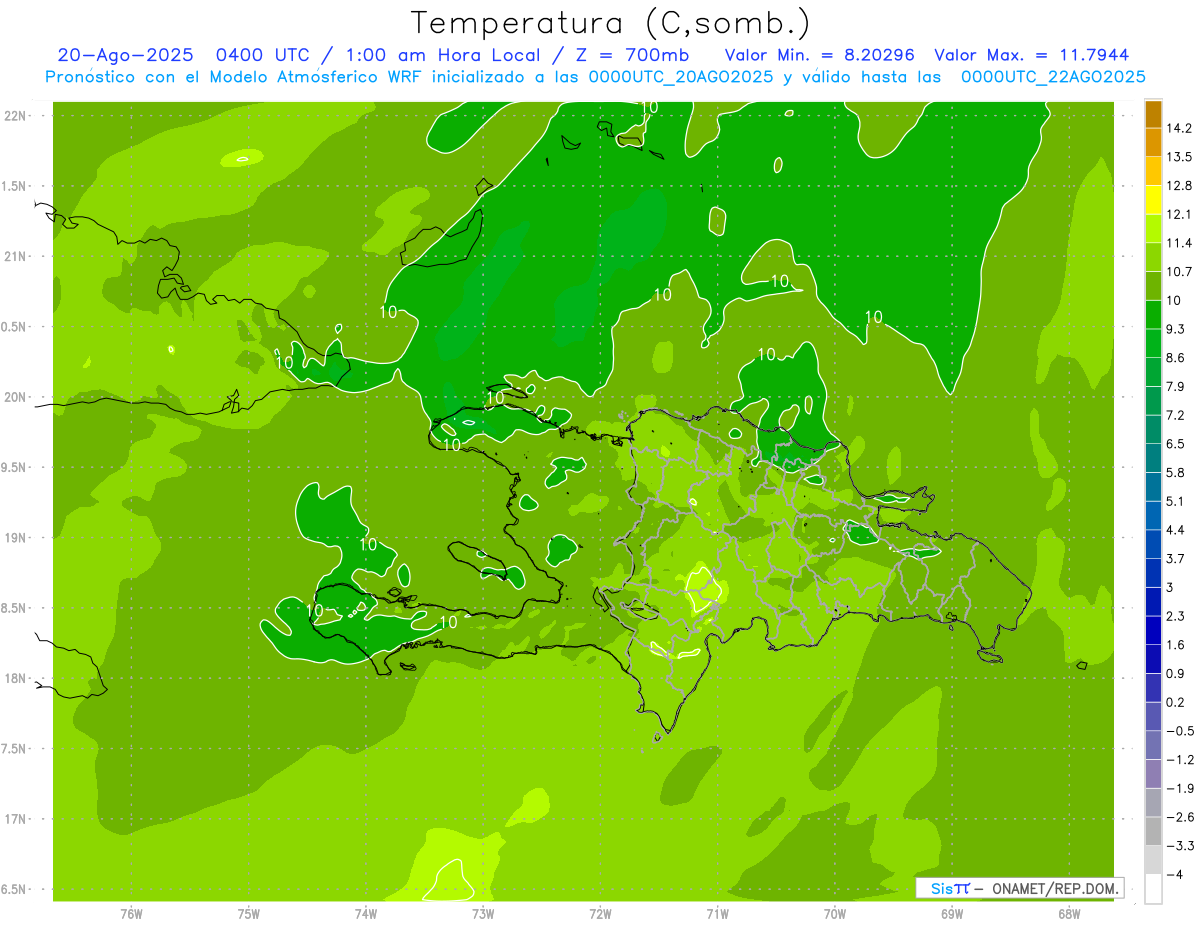Click the '70W' longitude label
This screenshot has height=927, width=1200.
coord(835,914)
